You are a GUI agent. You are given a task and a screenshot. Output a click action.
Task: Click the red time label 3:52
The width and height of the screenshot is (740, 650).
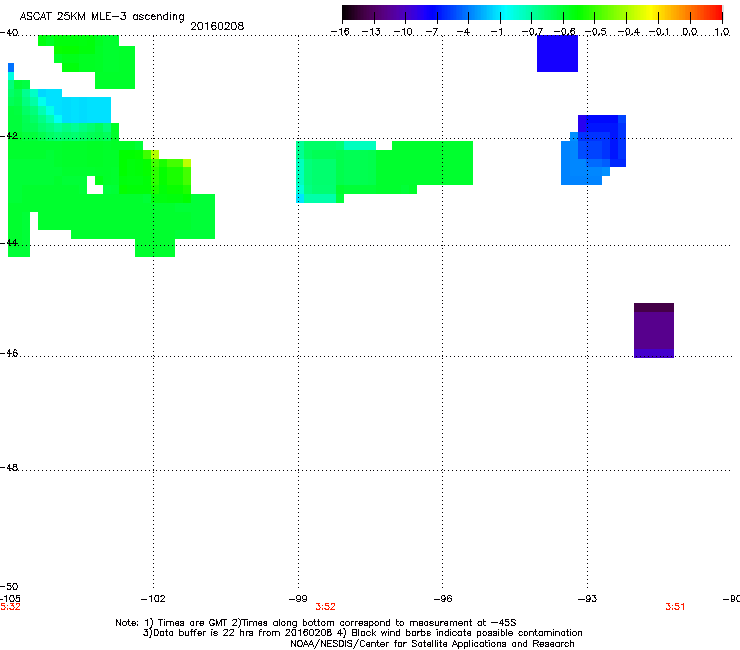326,607
